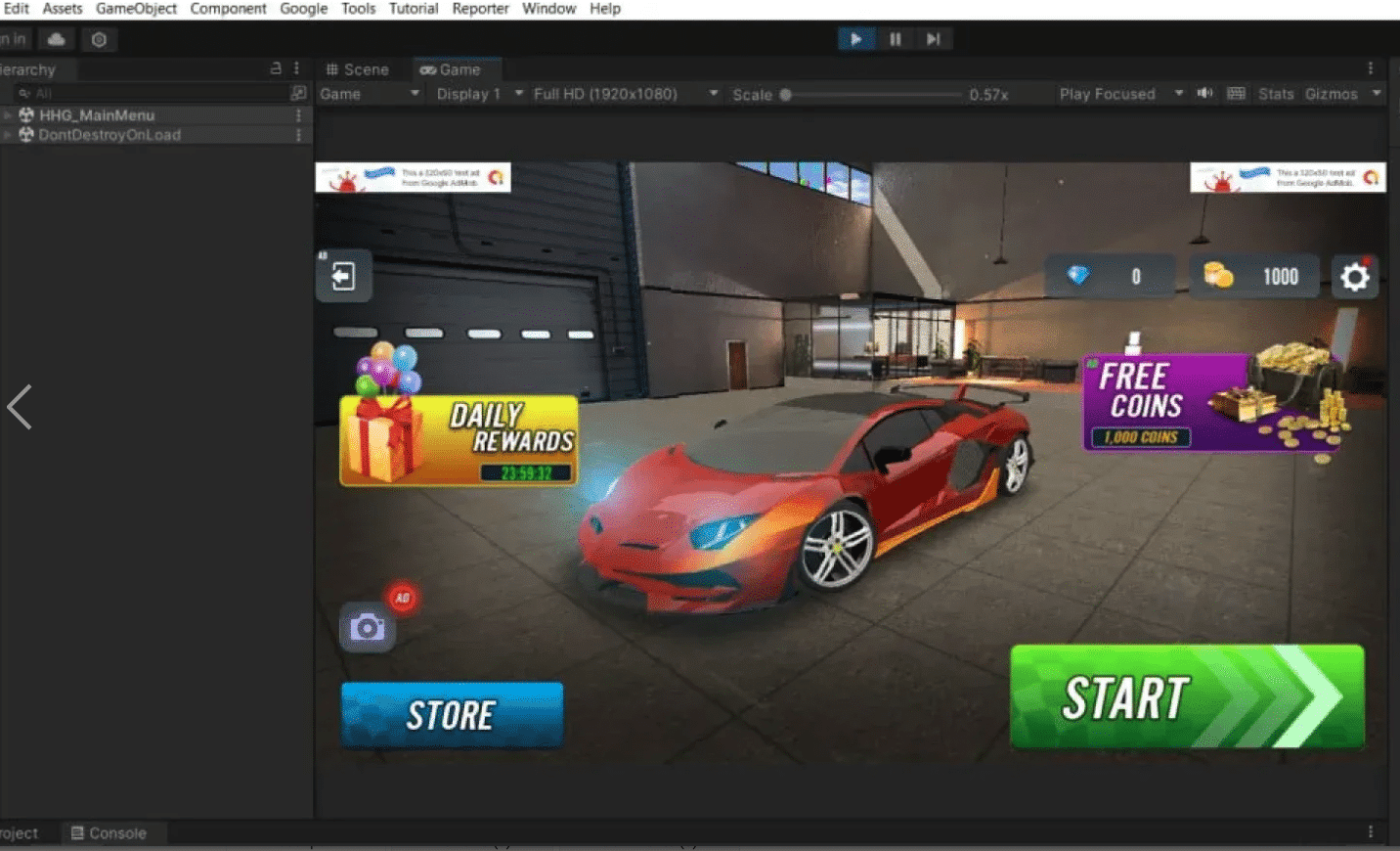Screen dimensions: 1400x851
Task: Toggle Gizmos in Game view
Action: 1331,94
